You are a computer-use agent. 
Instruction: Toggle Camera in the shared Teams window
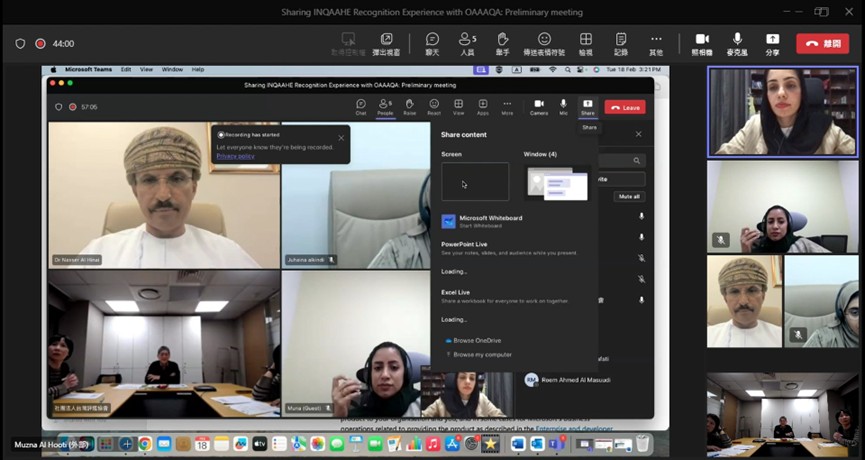click(x=539, y=107)
